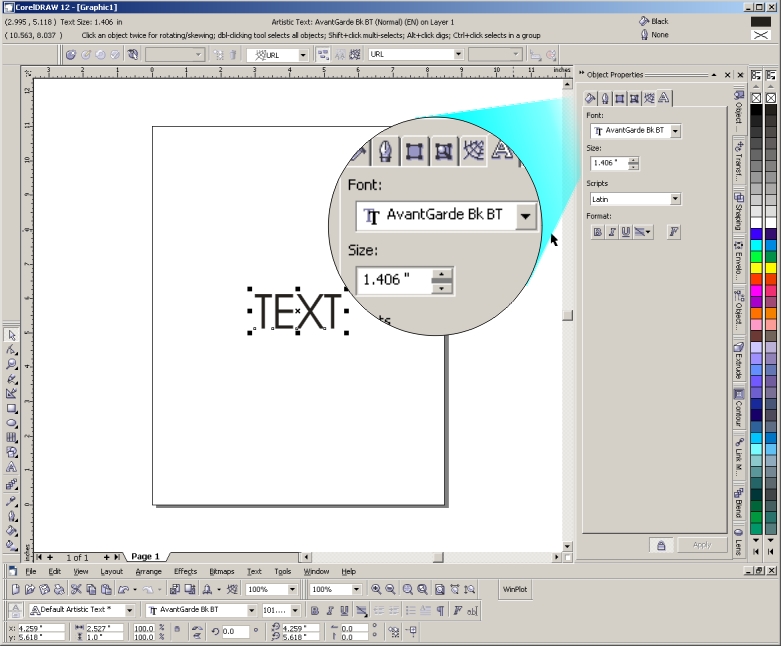Select the Text tool in toolbox
This screenshot has width=781, height=646.
pyautogui.click(x=11, y=467)
